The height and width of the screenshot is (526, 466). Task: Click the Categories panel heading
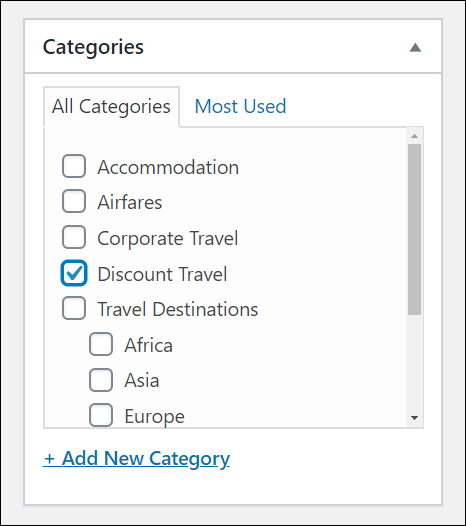click(93, 47)
